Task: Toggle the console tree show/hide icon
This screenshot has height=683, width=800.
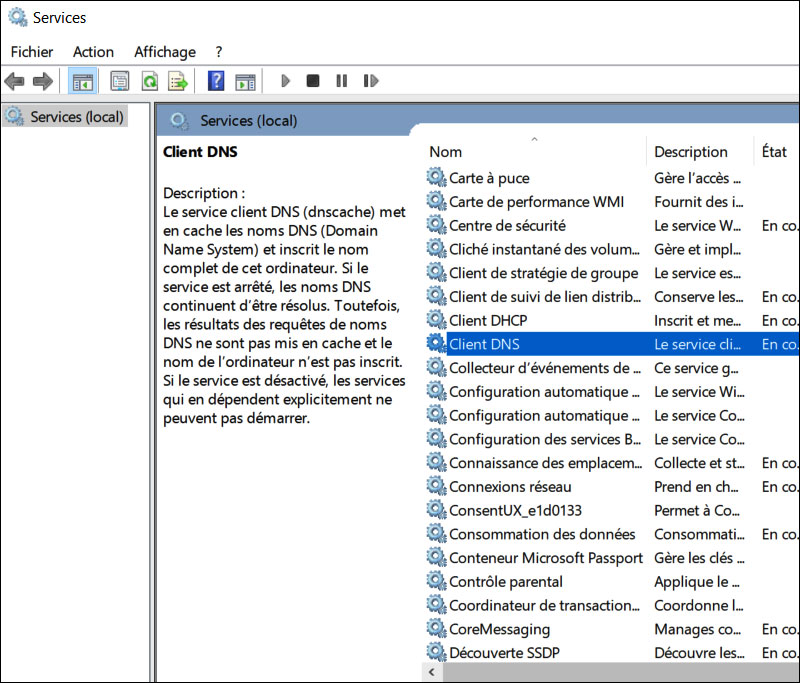Action: (x=83, y=81)
